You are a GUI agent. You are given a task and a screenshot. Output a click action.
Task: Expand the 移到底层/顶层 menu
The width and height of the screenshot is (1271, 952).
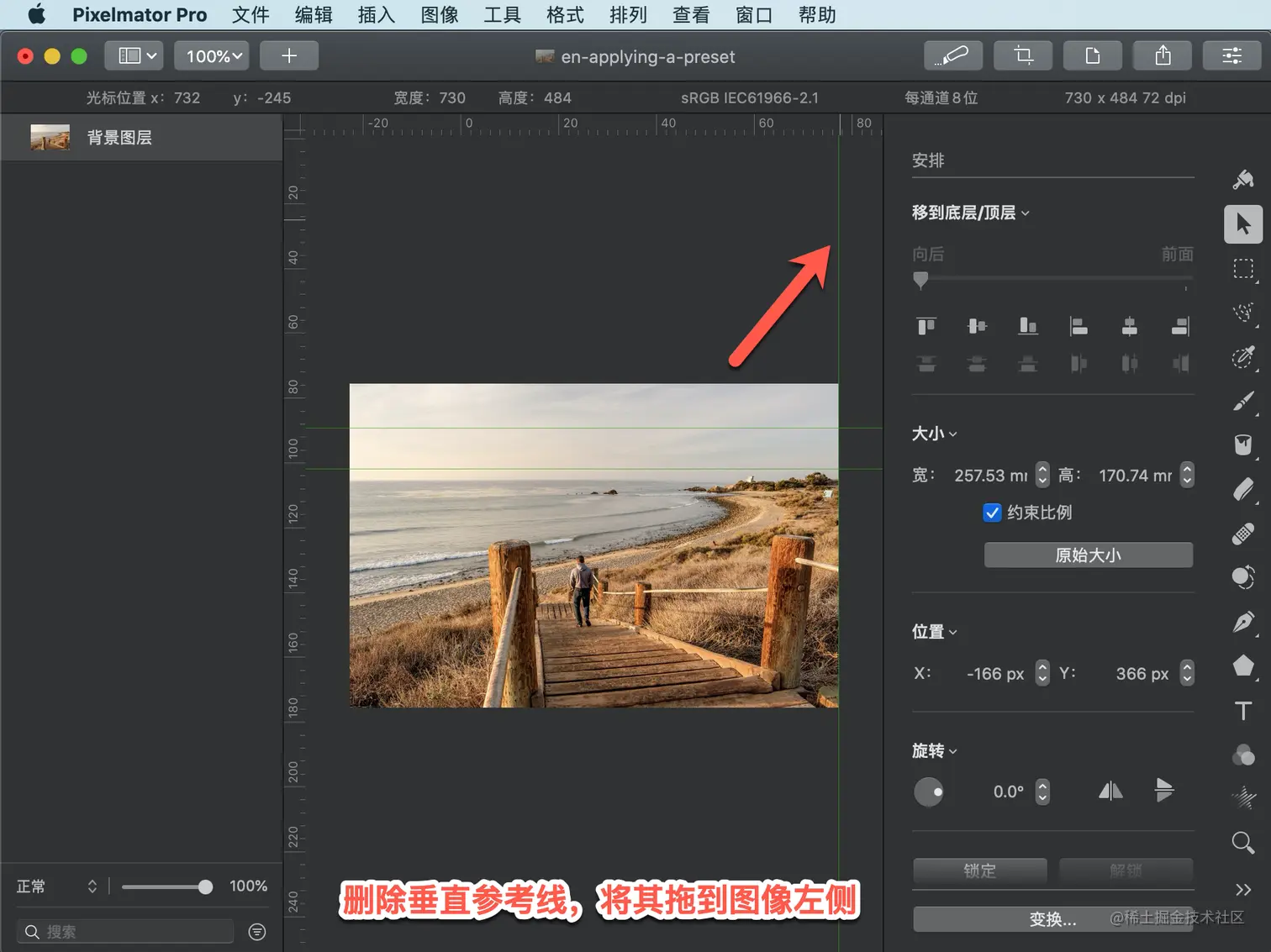971,213
